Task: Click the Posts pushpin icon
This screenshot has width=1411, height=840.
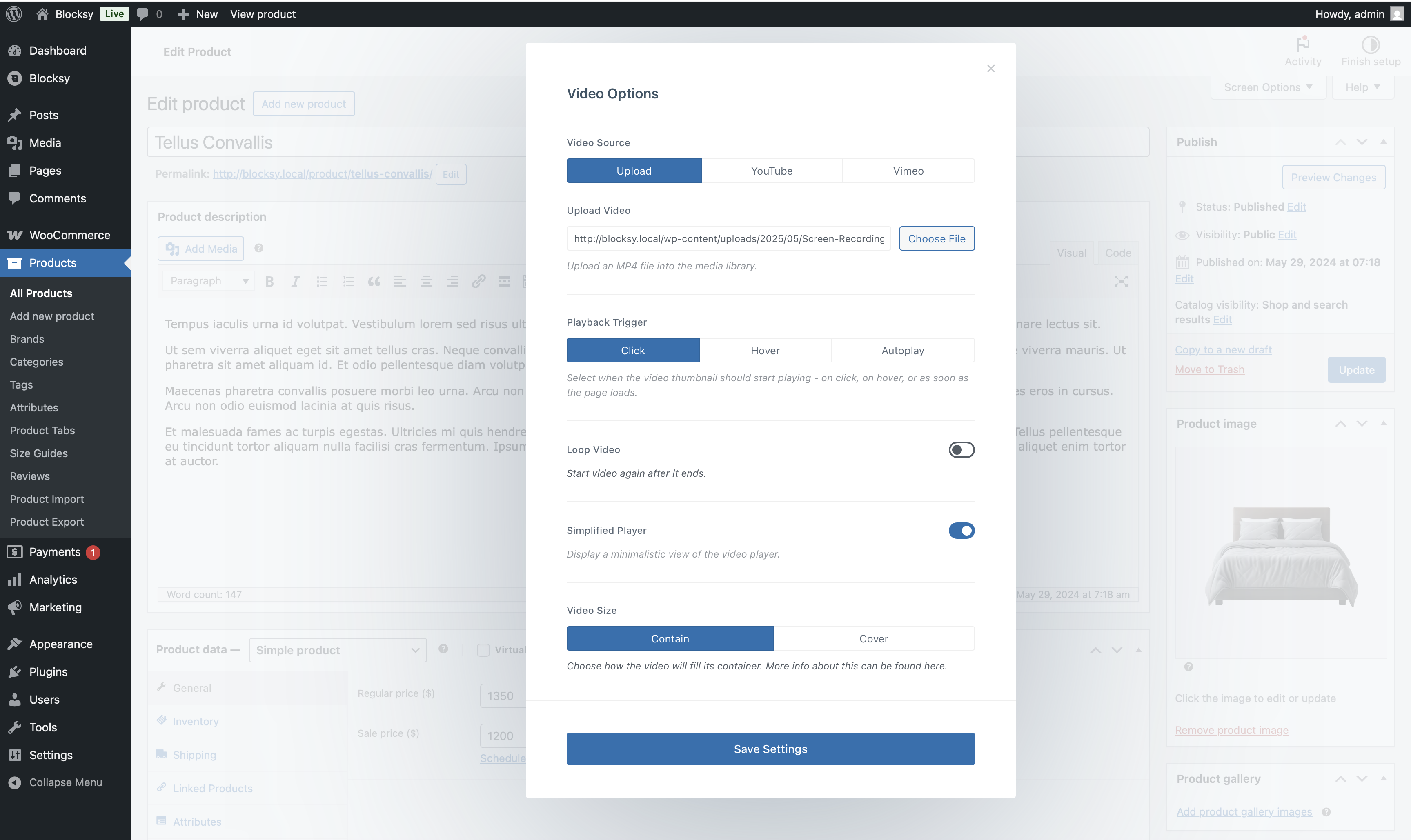Action: (15, 115)
